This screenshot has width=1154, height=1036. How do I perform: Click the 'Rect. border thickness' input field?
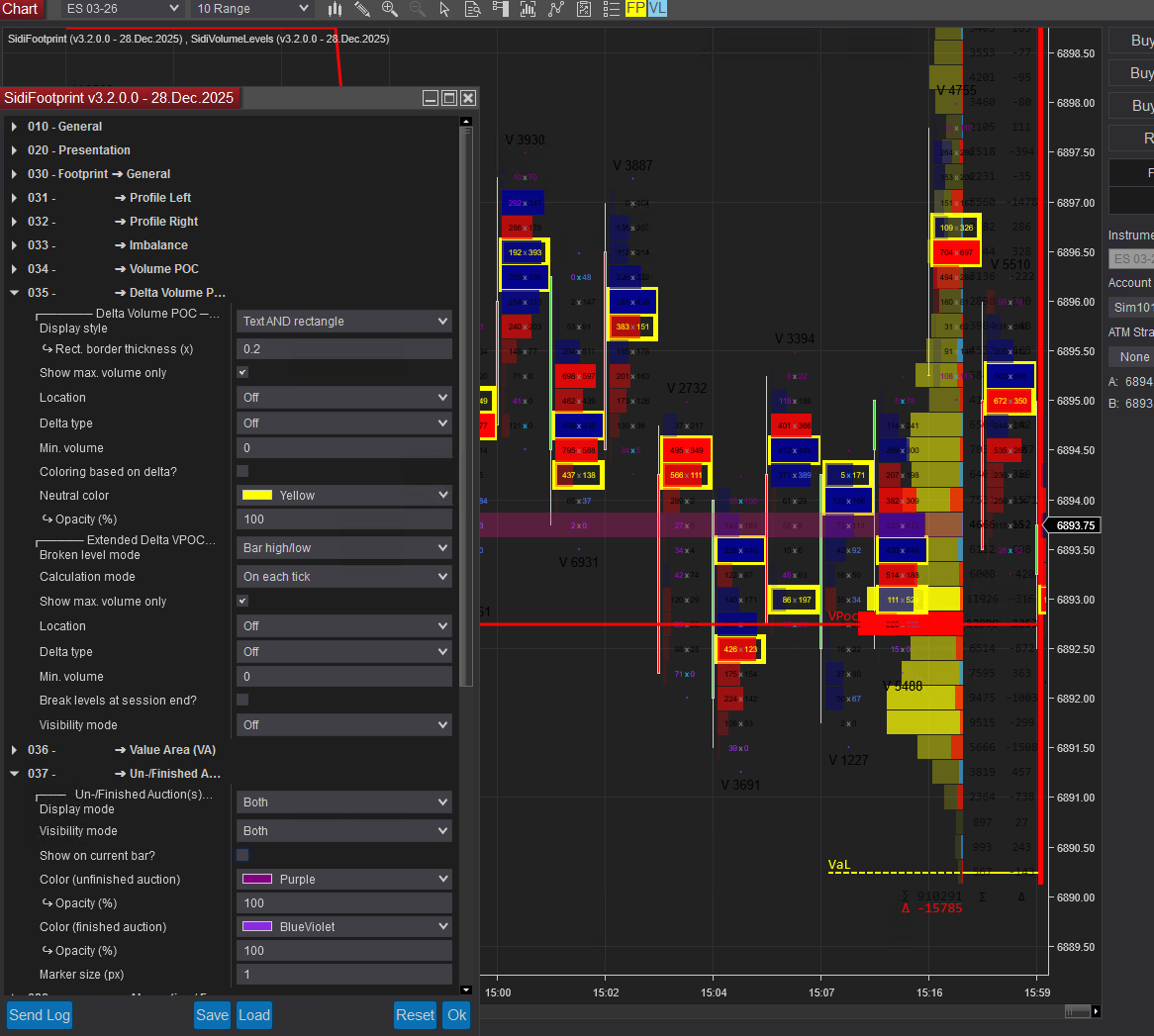pyautogui.click(x=343, y=349)
